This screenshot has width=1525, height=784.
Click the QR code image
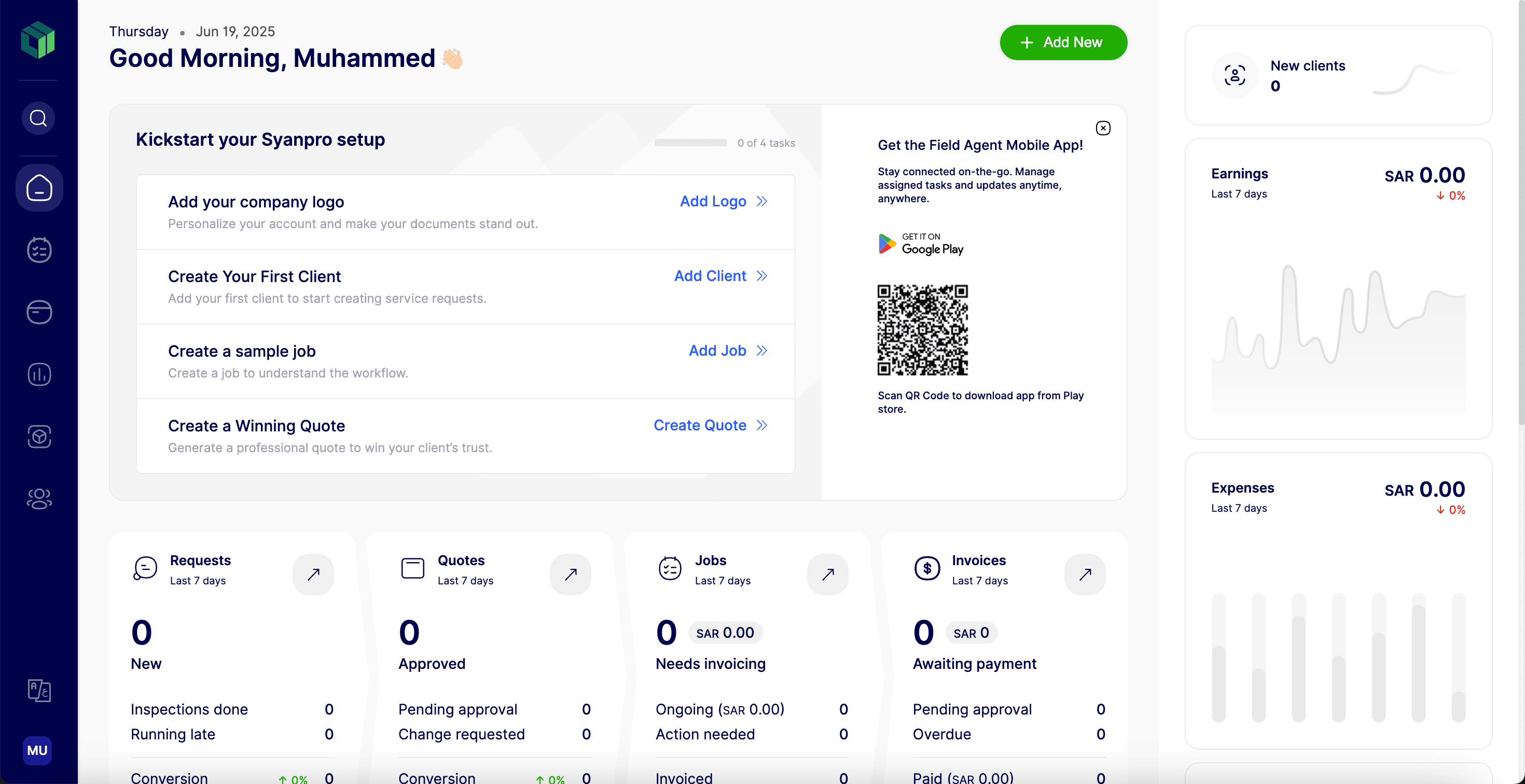[x=922, y=330]
